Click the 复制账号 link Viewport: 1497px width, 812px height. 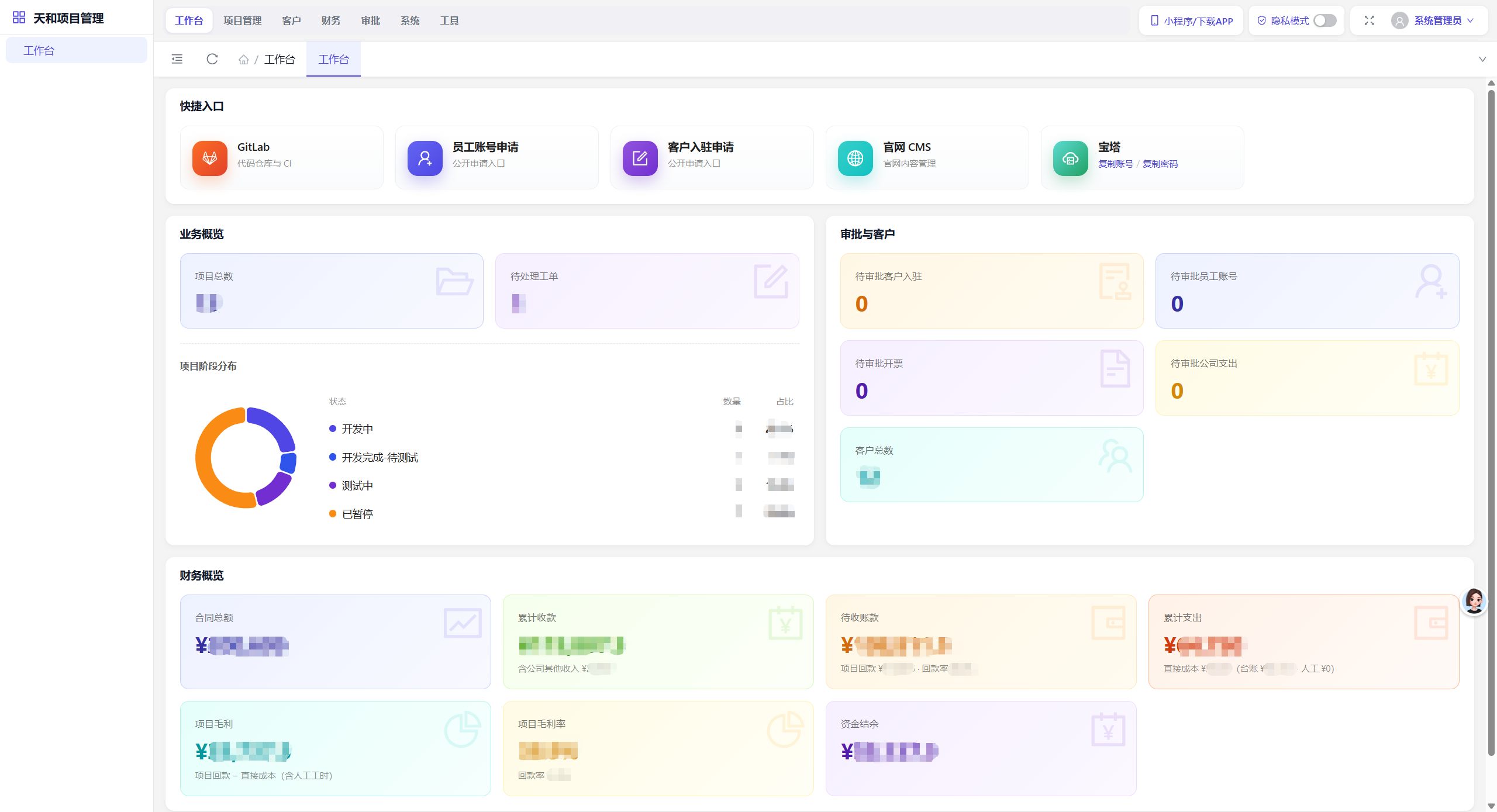[x=1115, y=164]
